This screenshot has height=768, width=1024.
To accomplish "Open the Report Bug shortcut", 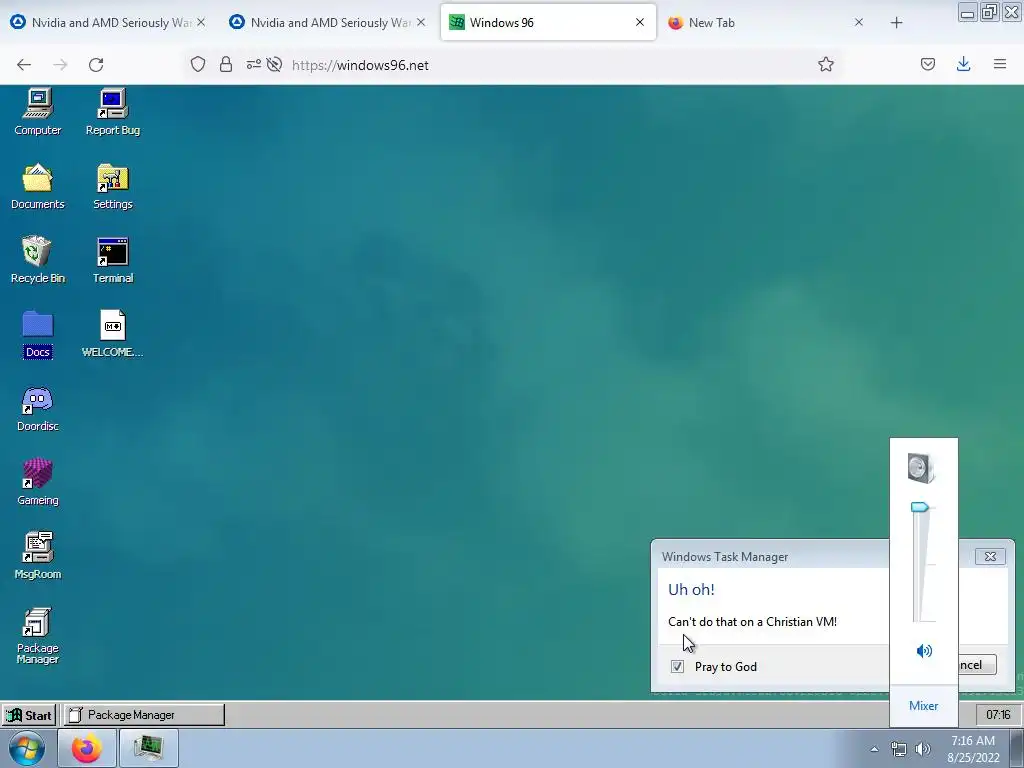I will 113,112.
